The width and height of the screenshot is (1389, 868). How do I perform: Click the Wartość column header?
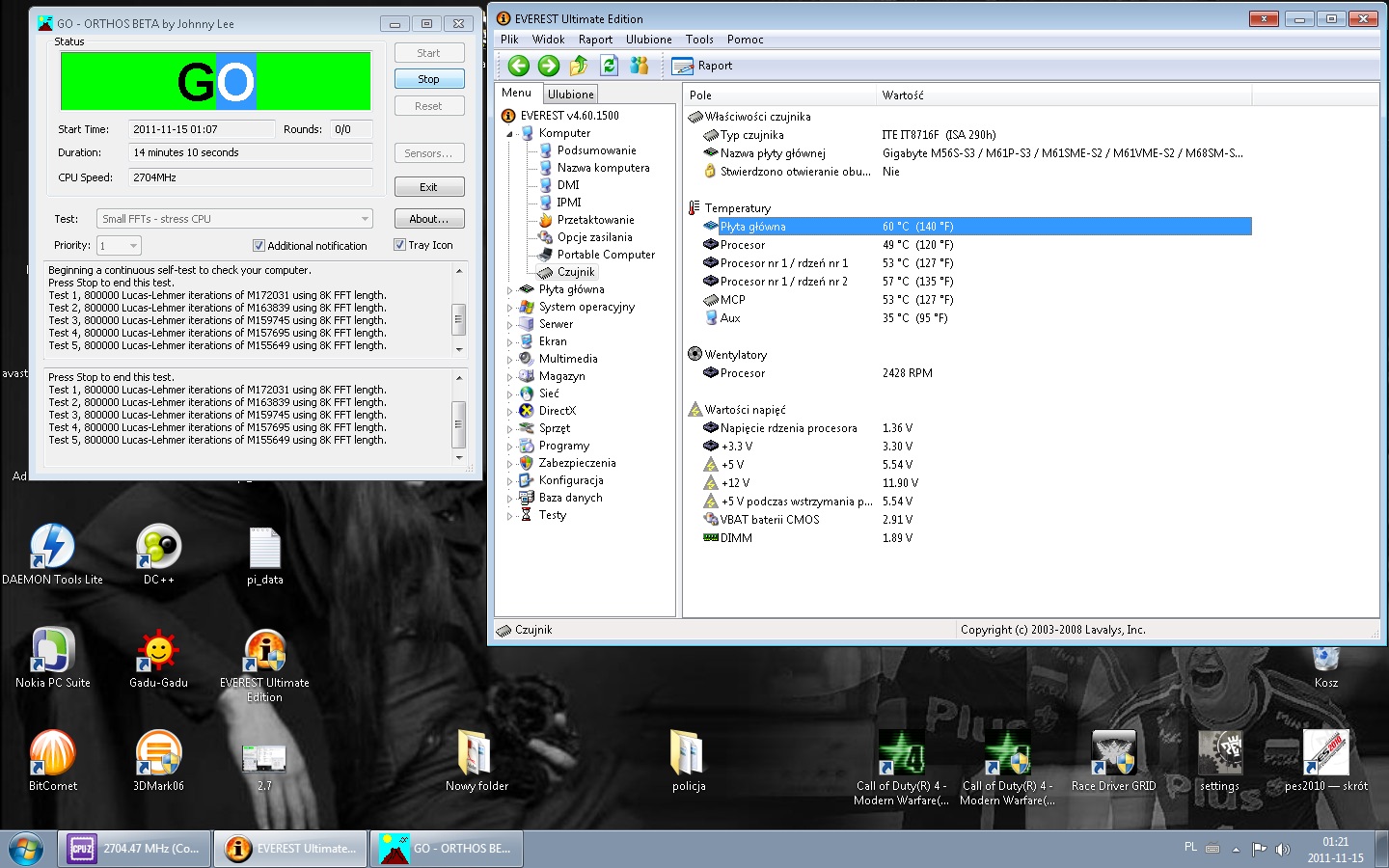coord(1064,95)
